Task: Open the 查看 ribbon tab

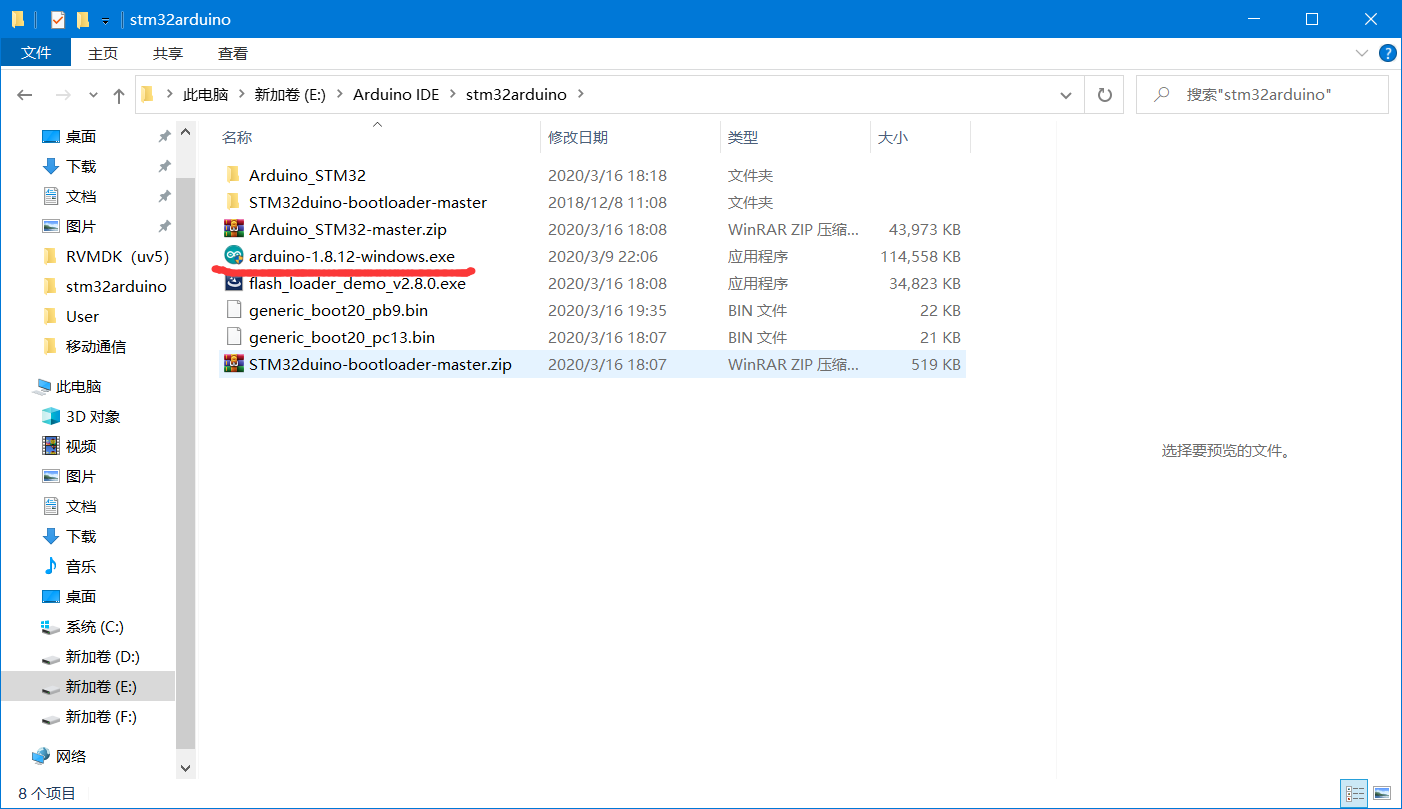Action: (x=233, y=53)
